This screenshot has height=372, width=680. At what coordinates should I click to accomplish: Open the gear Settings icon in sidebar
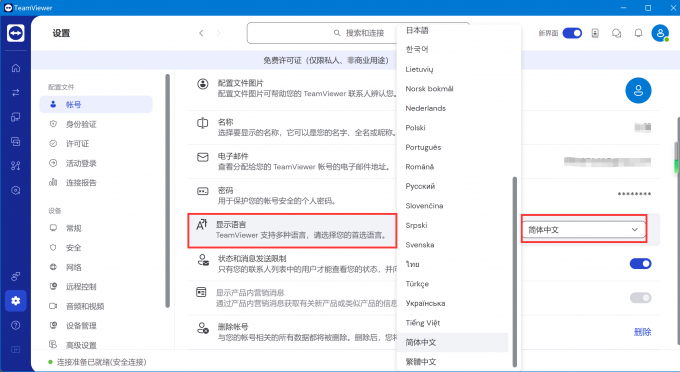tap(16, 300)
